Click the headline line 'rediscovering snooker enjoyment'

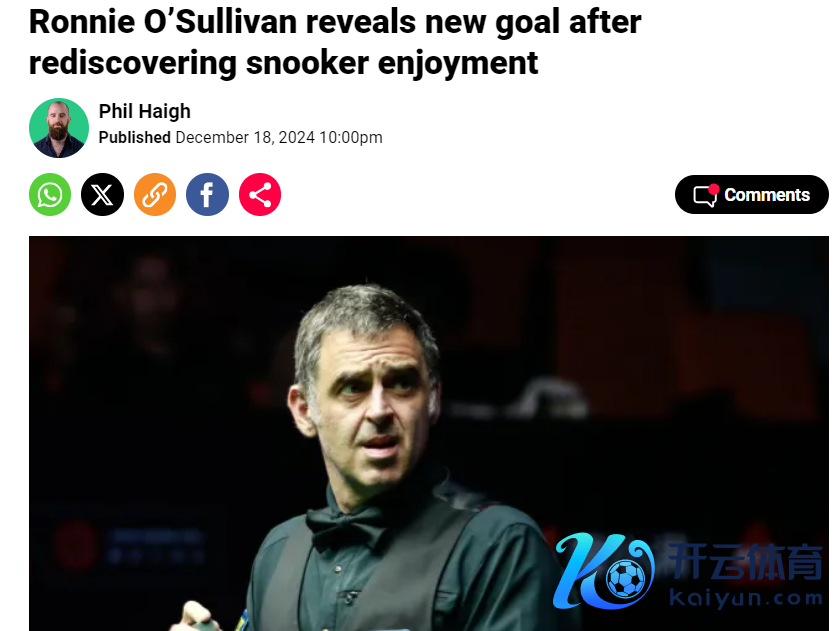(283, 63)
